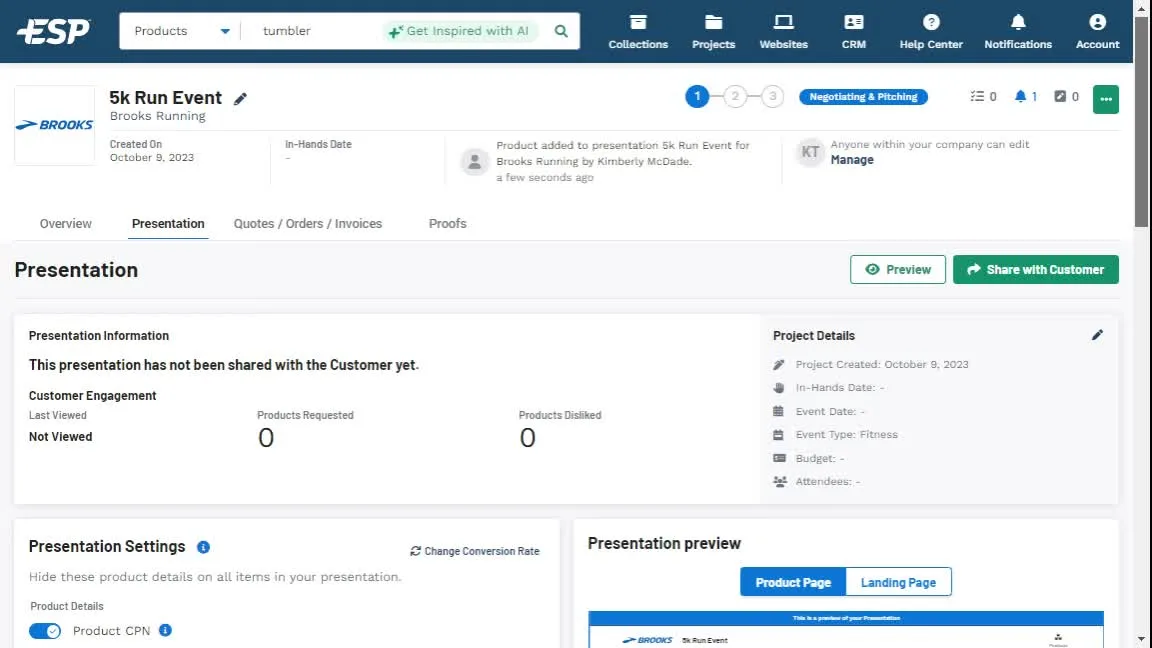Edit Project Details with the pencil icon
The image size is (1152, 648).
1097,335
